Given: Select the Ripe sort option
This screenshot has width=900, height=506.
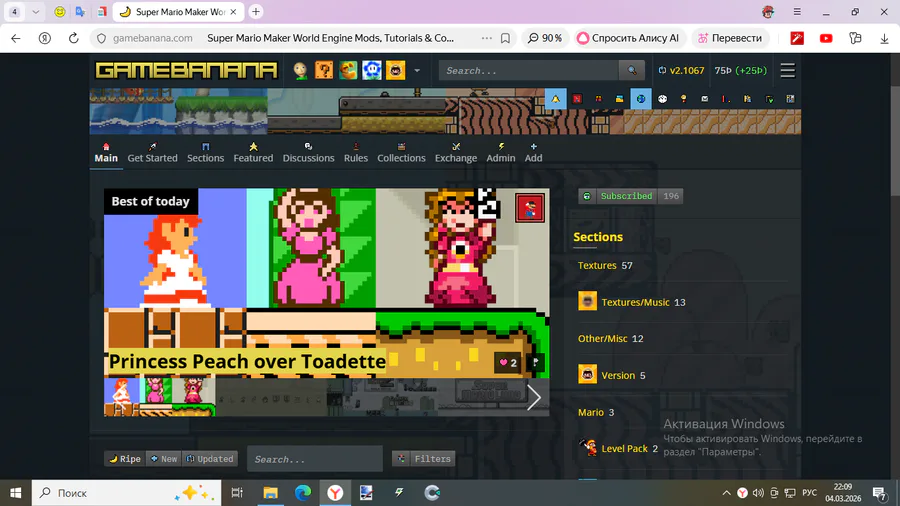Looking at the screenshot, I should point(125,459).
